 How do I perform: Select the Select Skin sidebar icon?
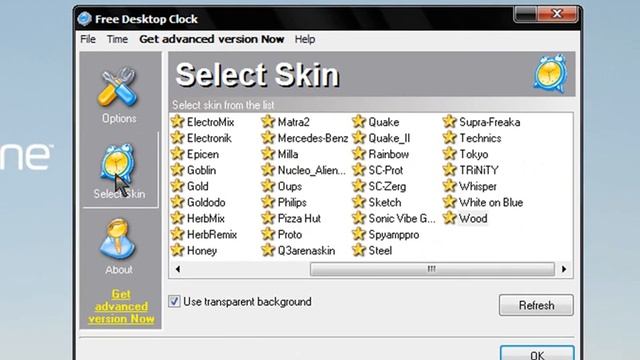[x=118, y=163]
